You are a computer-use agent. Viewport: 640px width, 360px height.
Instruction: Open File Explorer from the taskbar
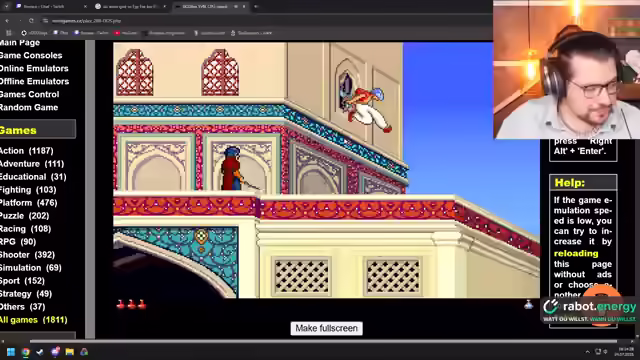[70, 352]
